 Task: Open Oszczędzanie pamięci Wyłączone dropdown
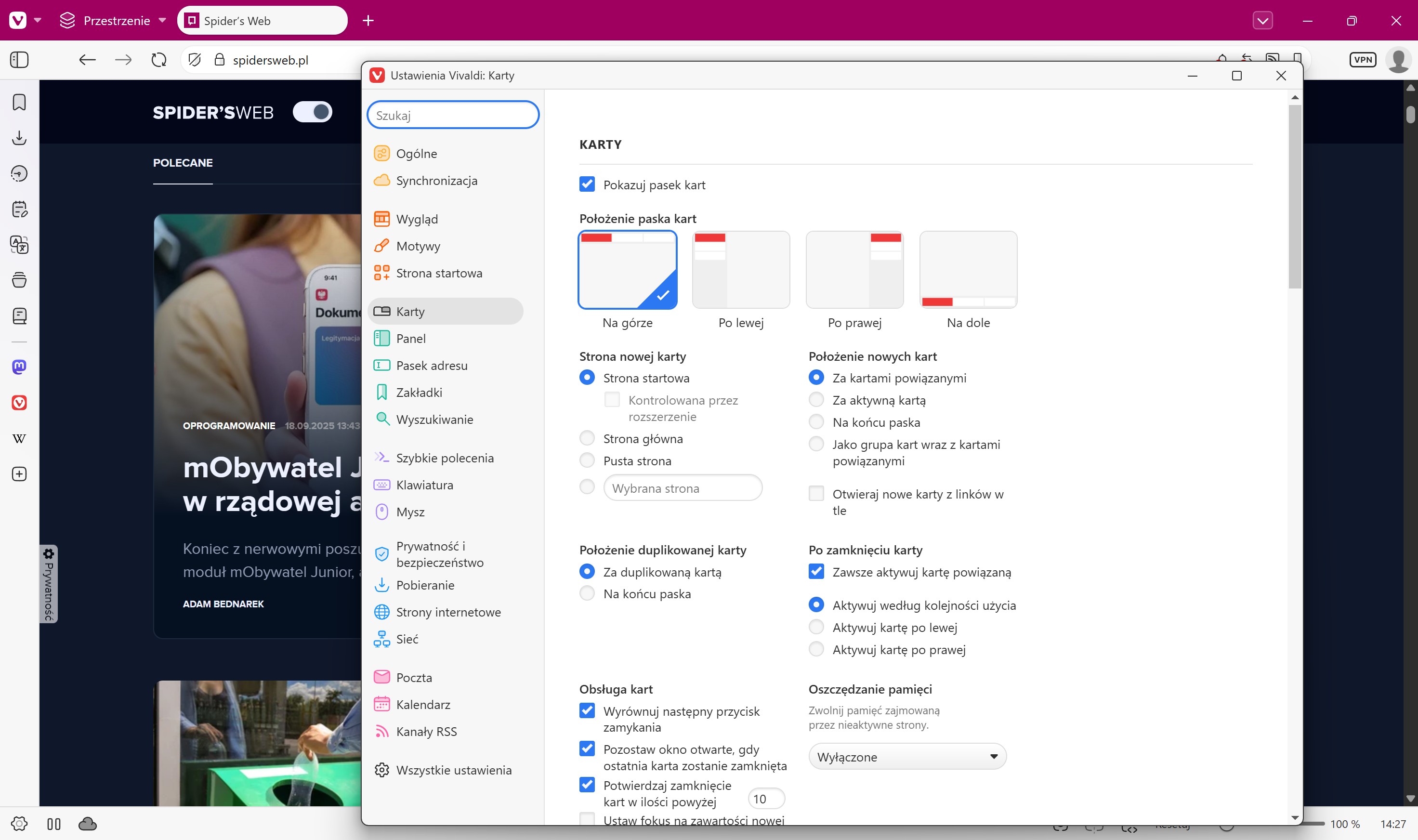pyautogui.click(x=907, y=756)
